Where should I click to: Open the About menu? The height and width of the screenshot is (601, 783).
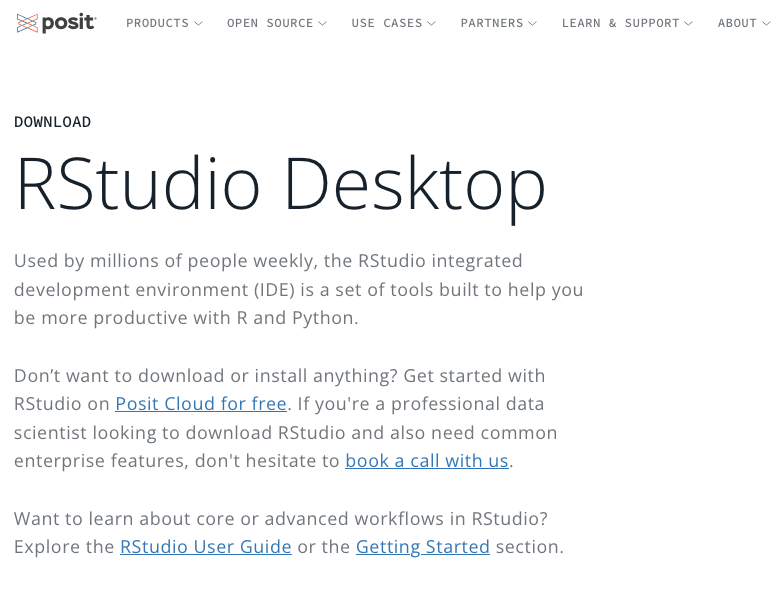pyautogui.click(x=737, y=23)
